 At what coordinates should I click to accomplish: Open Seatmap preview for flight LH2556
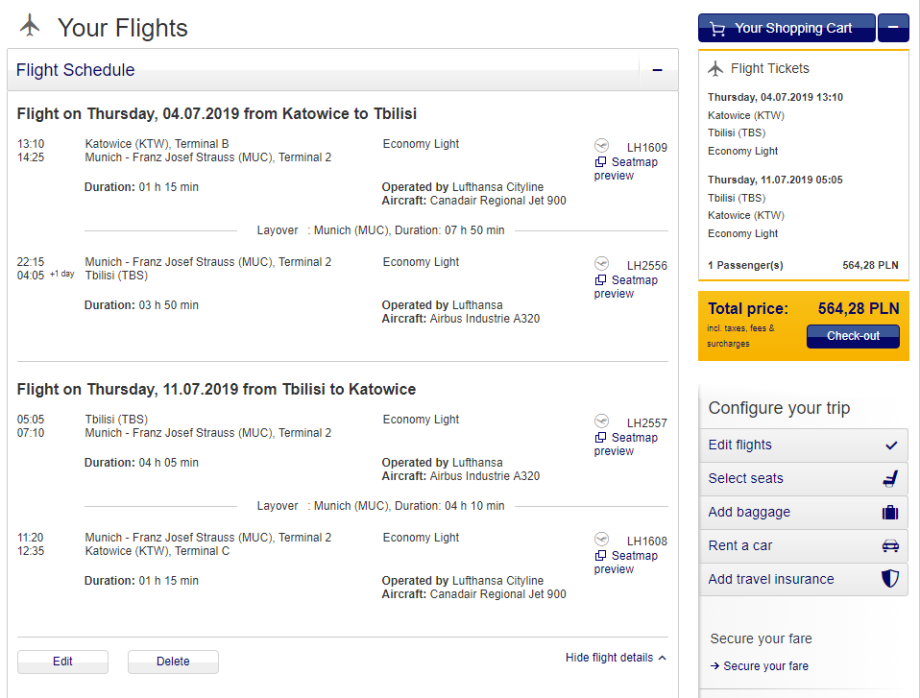[627, 287]
